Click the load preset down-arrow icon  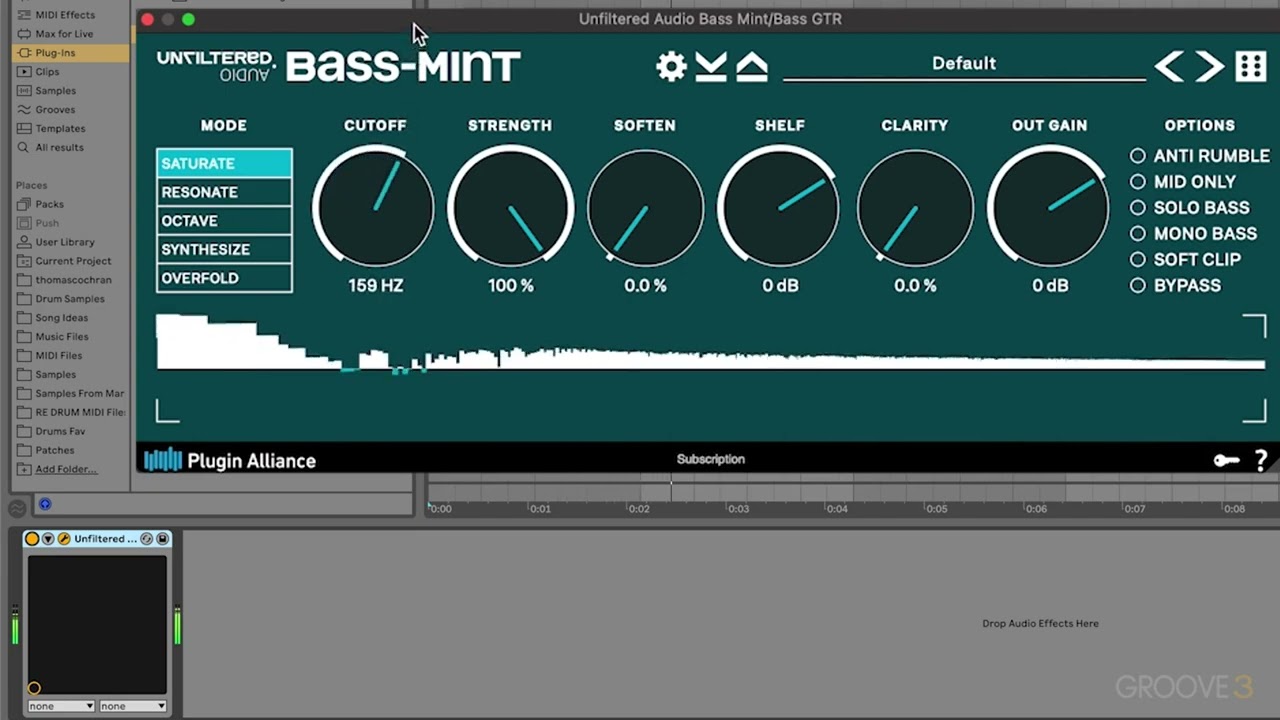711,66
